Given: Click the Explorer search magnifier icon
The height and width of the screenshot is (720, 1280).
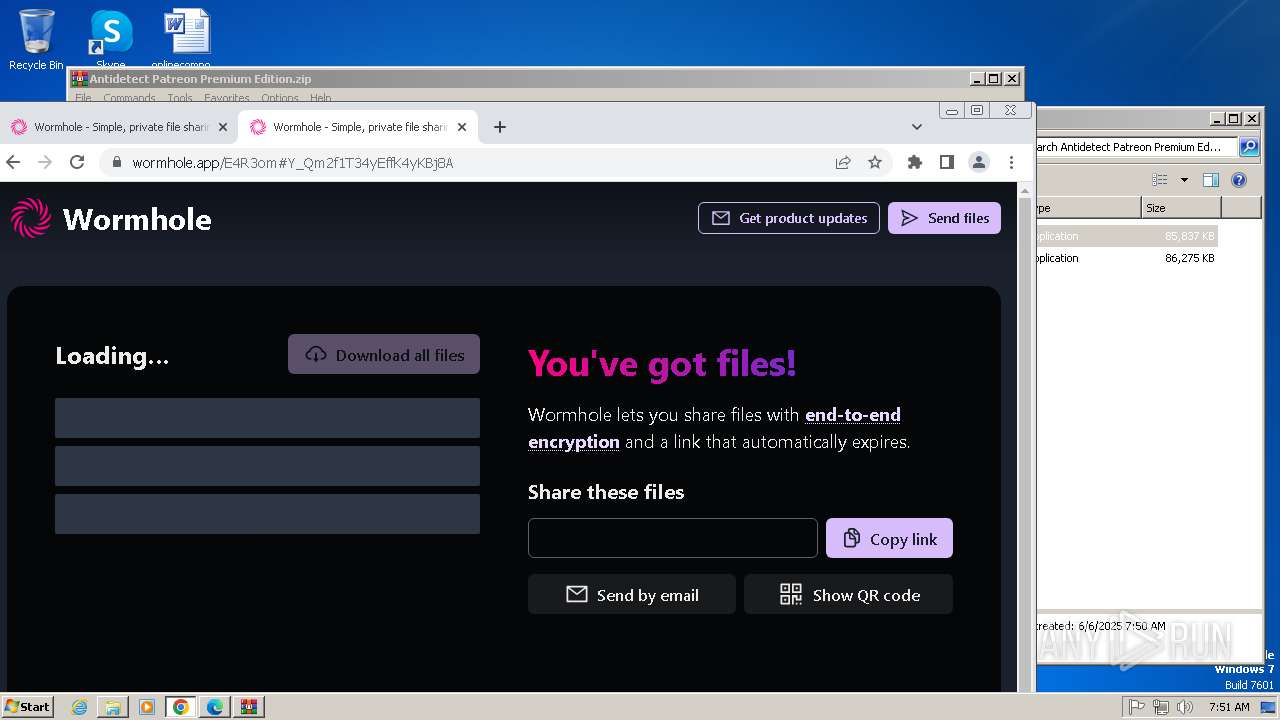Looking at the screenshot, I should pos(1249,147).
